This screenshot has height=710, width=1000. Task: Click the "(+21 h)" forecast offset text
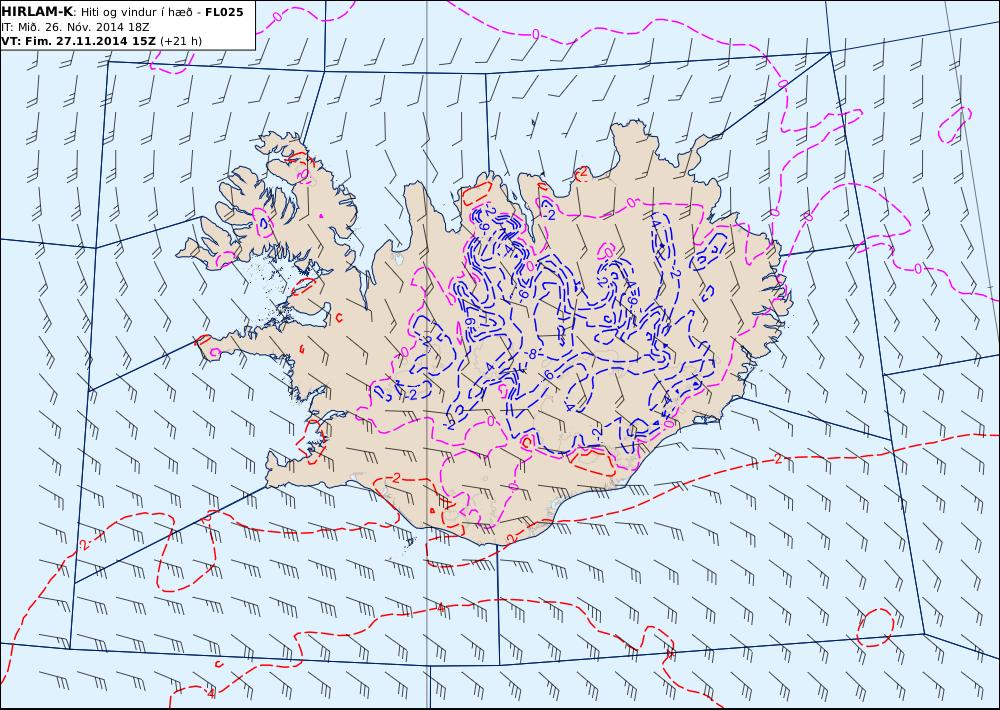(180, 41)
